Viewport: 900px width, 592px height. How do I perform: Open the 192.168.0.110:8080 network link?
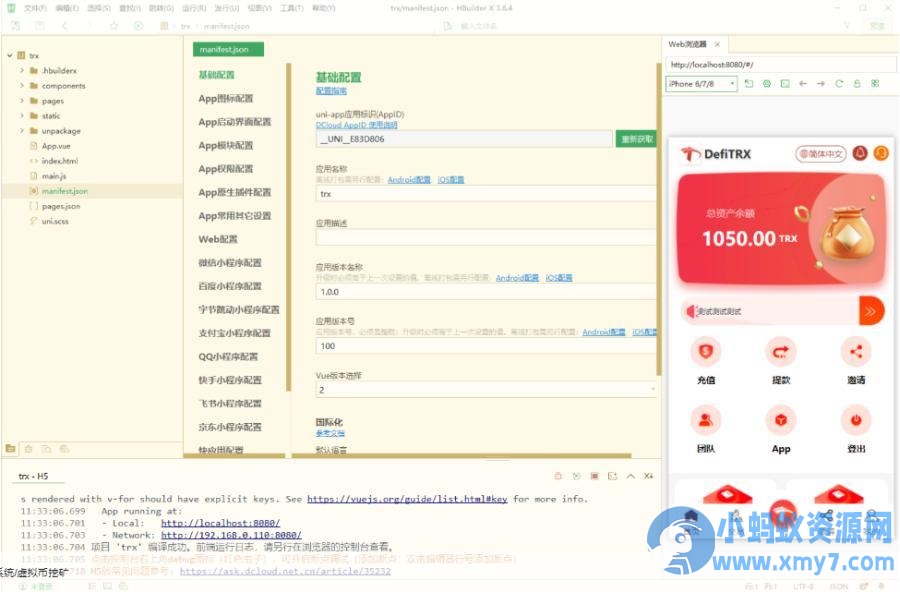(231, 535)
